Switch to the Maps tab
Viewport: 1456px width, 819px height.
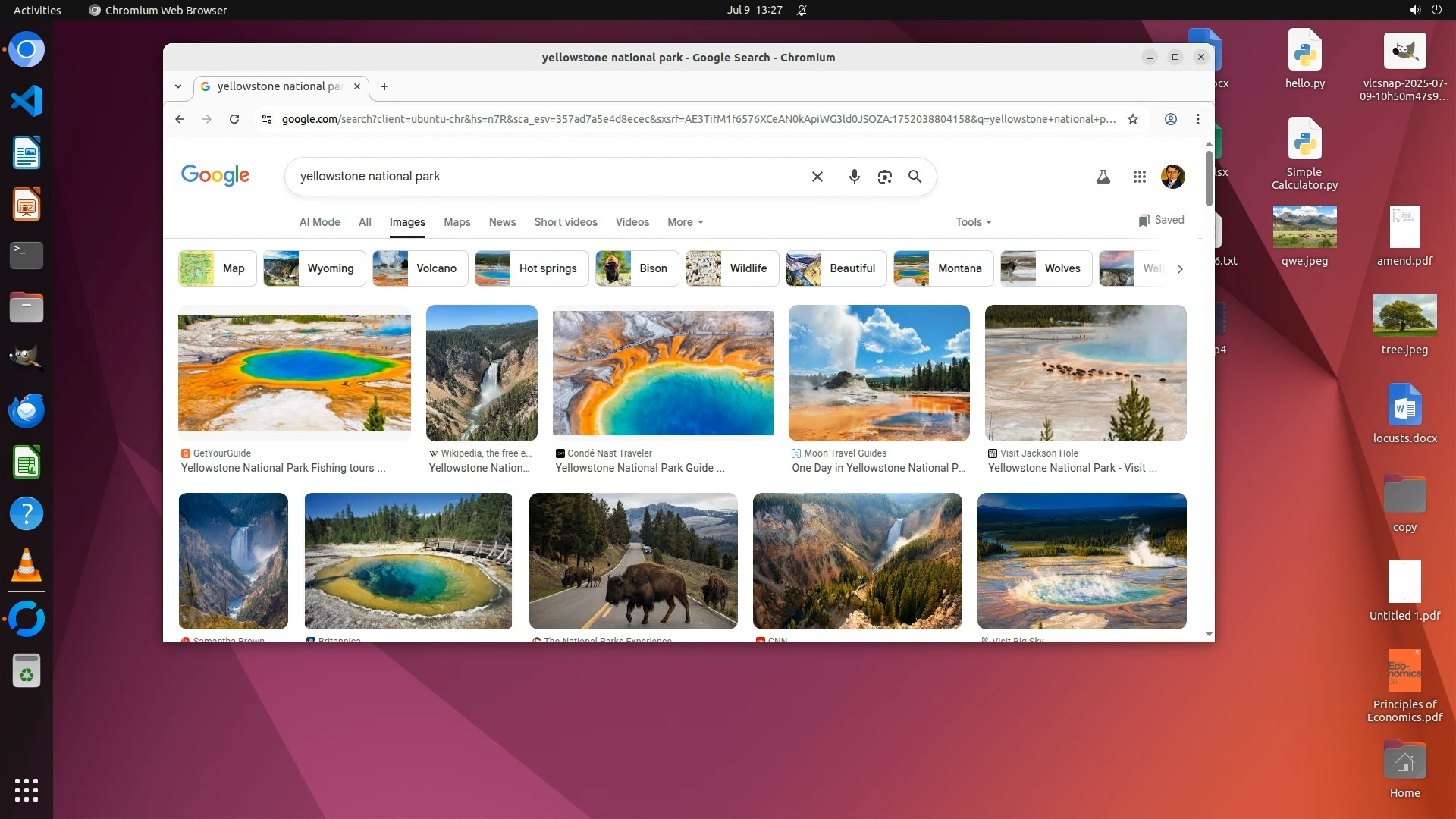click(457, 222)
